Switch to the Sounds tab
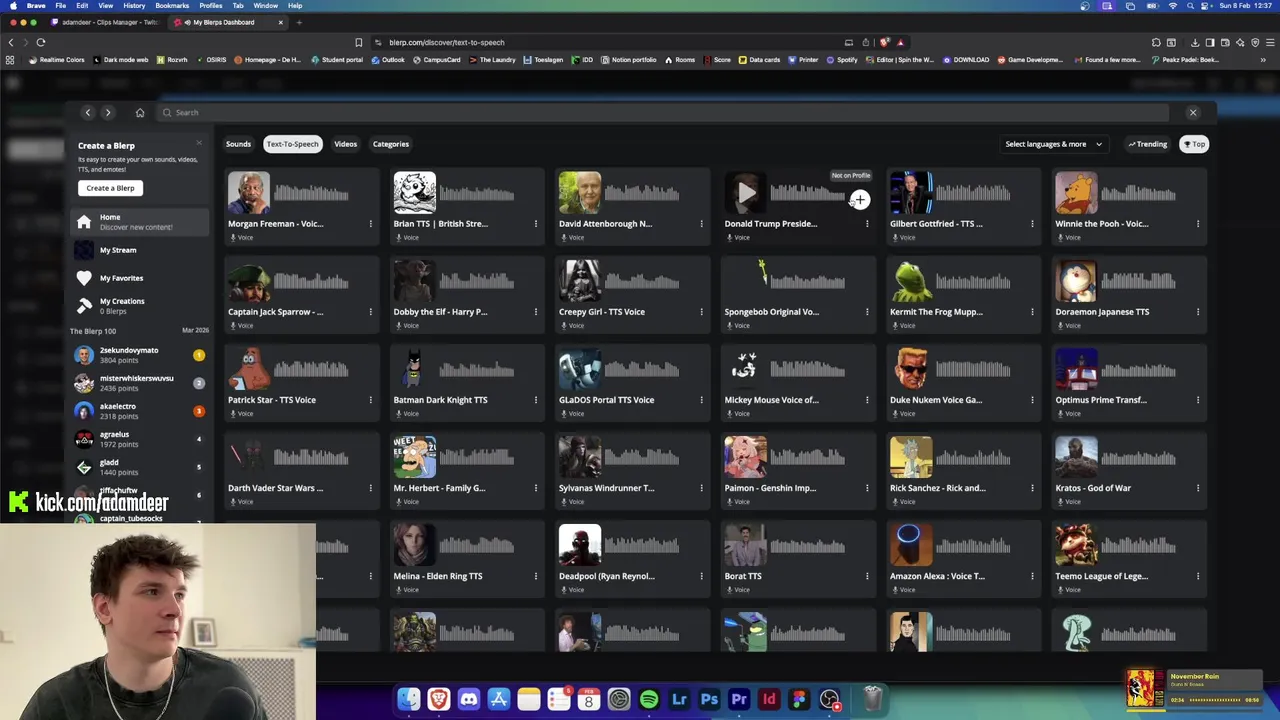Screen dimensions: 1280x720 click(x=238, y=144)
